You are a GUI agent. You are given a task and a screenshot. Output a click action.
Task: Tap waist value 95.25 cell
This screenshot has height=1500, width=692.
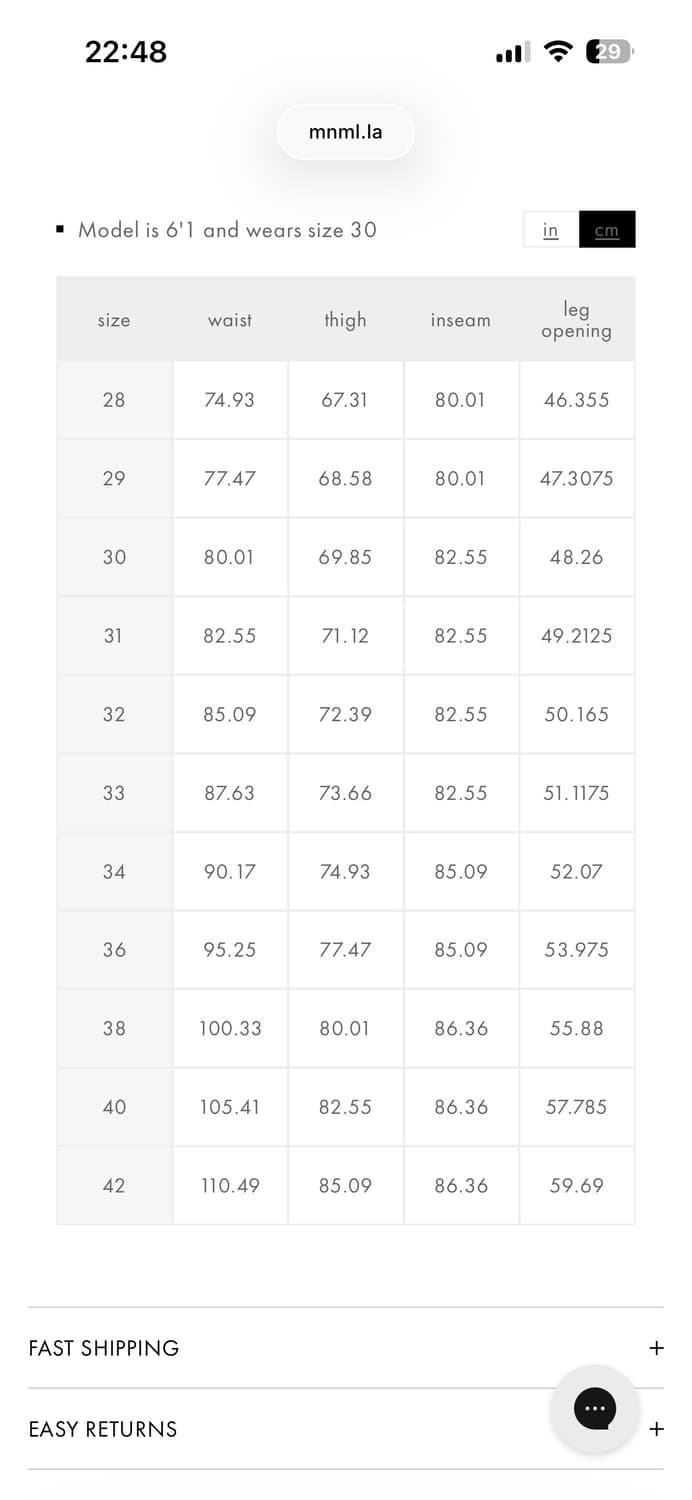230,949
